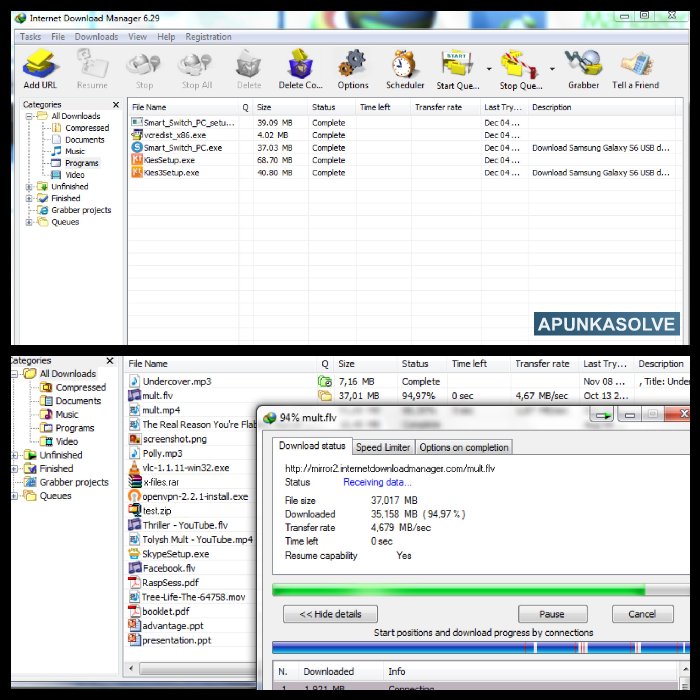The image size is (700, 700).
Task: Select the Download status tab
Action: pos(312,446)
